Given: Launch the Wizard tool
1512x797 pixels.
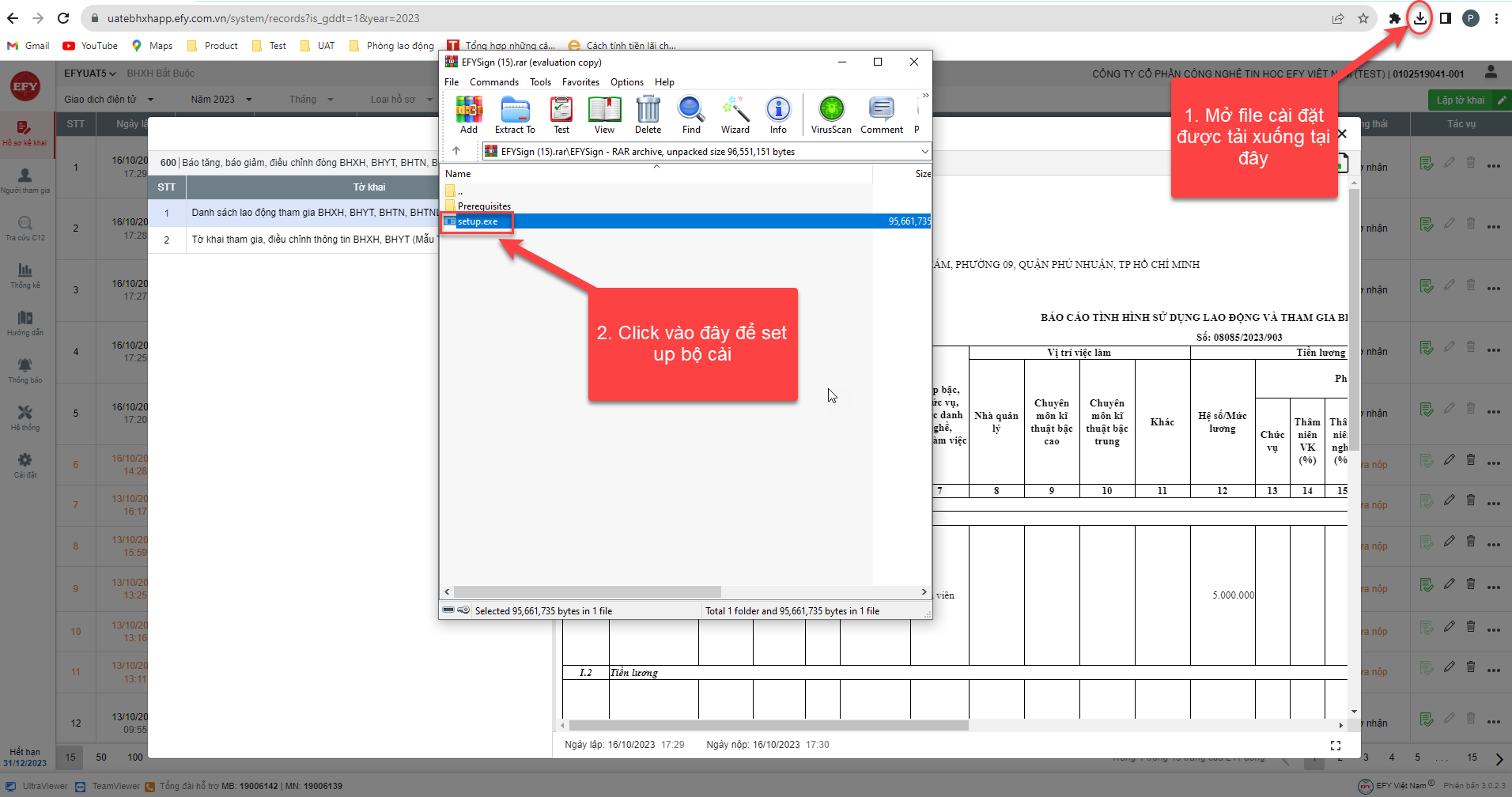Looking at the screenshot, I should (735, 114).
